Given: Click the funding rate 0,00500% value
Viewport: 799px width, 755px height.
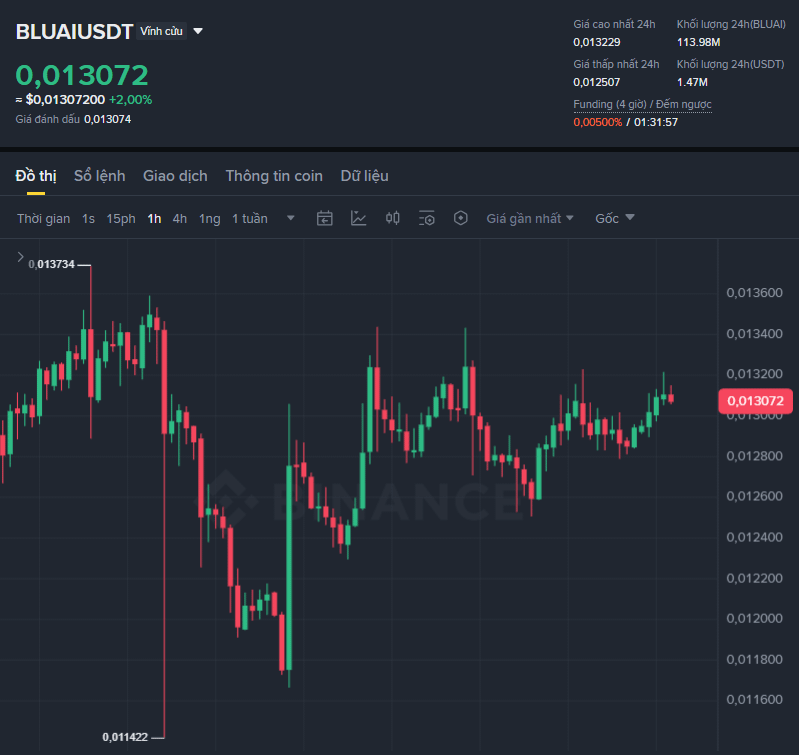Looking at the screenshot, I should tap(598, 122).
